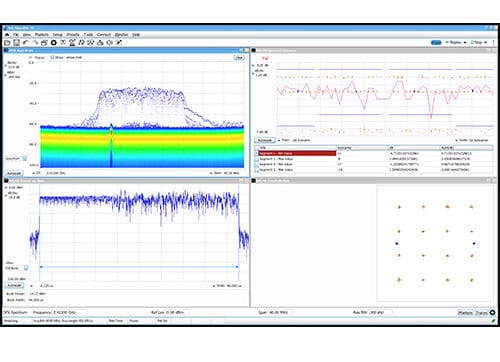Open the Connect menu
This screenshot has height=362, width=500.
104,35
